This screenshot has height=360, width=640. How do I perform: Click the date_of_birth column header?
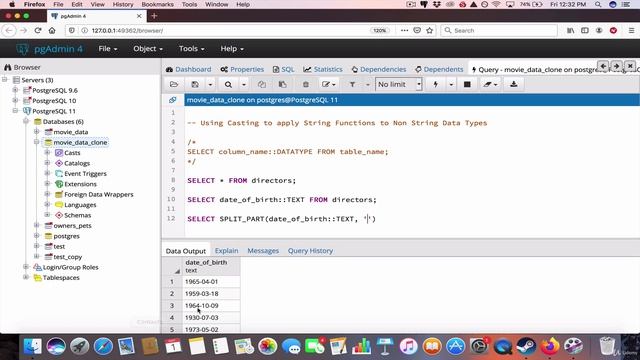pos(211,266)
